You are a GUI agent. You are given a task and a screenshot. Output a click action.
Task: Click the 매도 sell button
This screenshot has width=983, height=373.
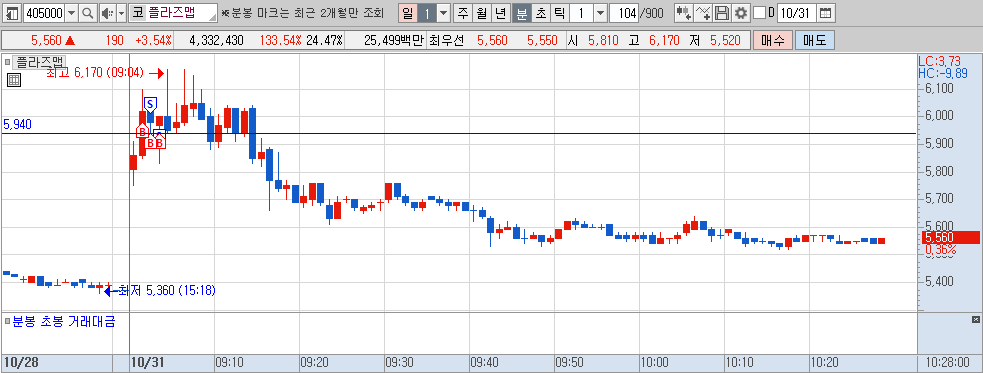tap(815, 41)
